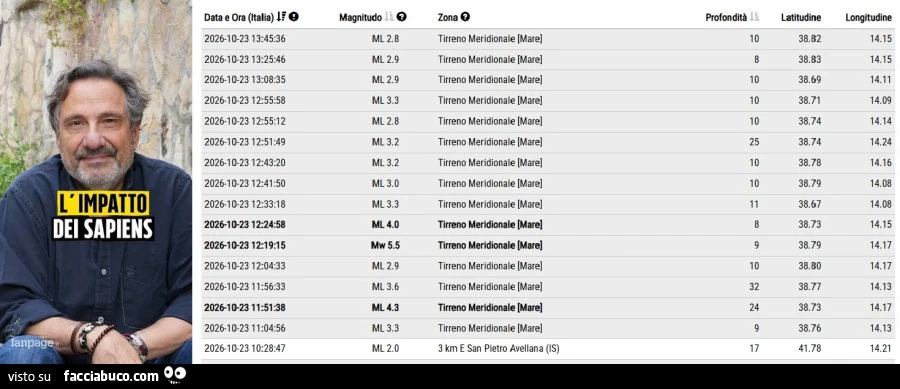The image size is (900, 389).
Task: Click longitude value 14.16
Action: pyautogui.click(x=880, y=163)
